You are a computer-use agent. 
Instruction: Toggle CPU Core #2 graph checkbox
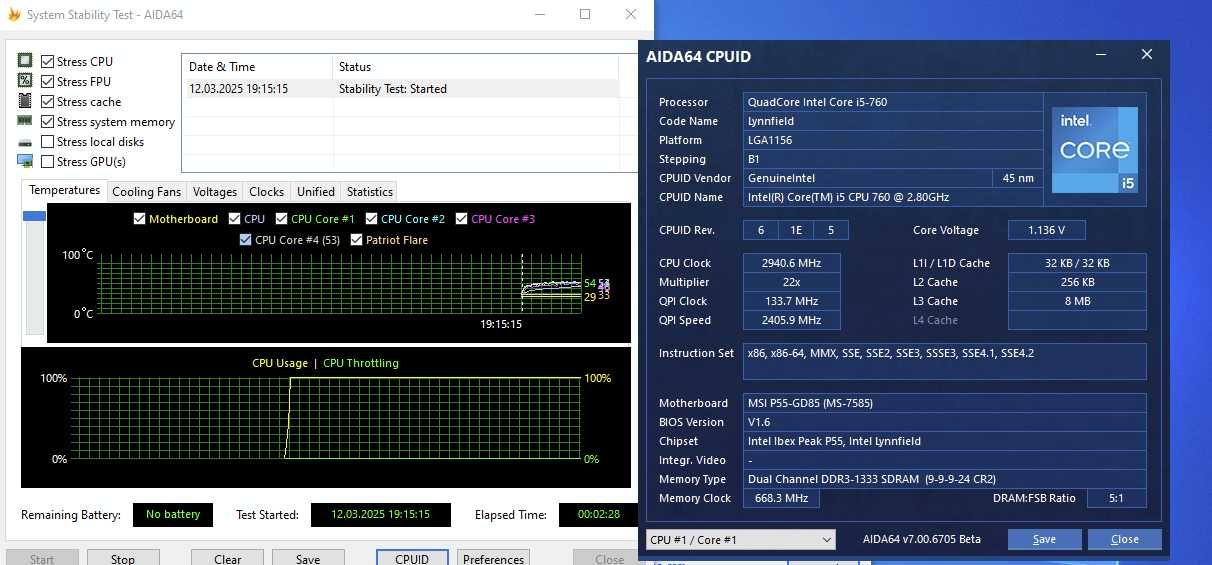tap(371, 219)
